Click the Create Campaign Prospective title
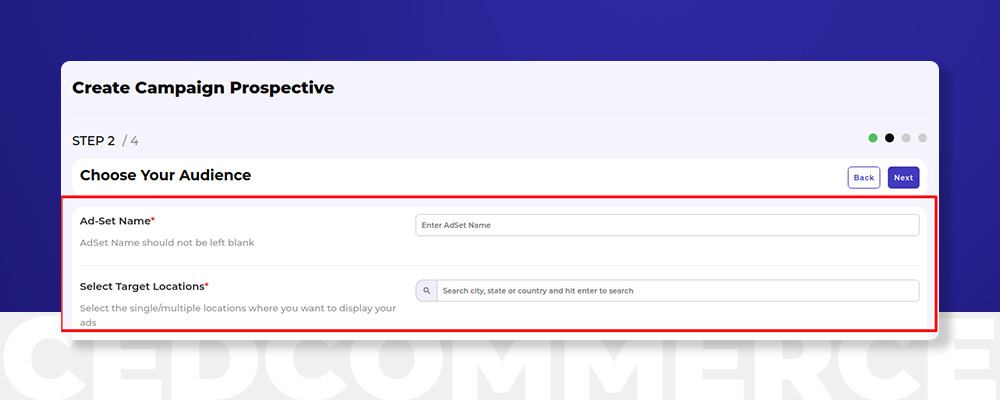The image size is (1000, 400). coord(203,87)
